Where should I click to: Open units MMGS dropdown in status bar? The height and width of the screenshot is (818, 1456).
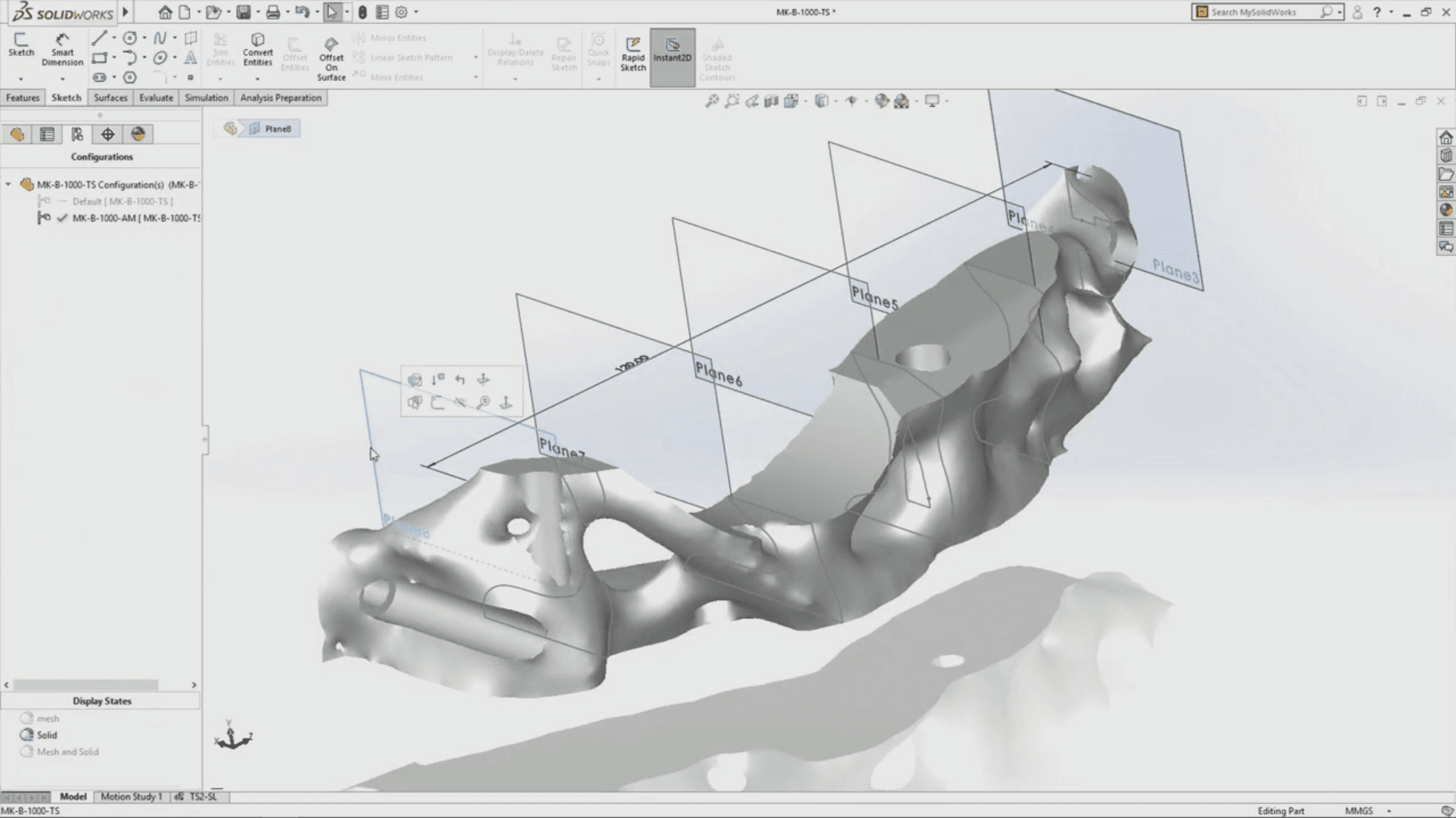[x=1389, y=811]
